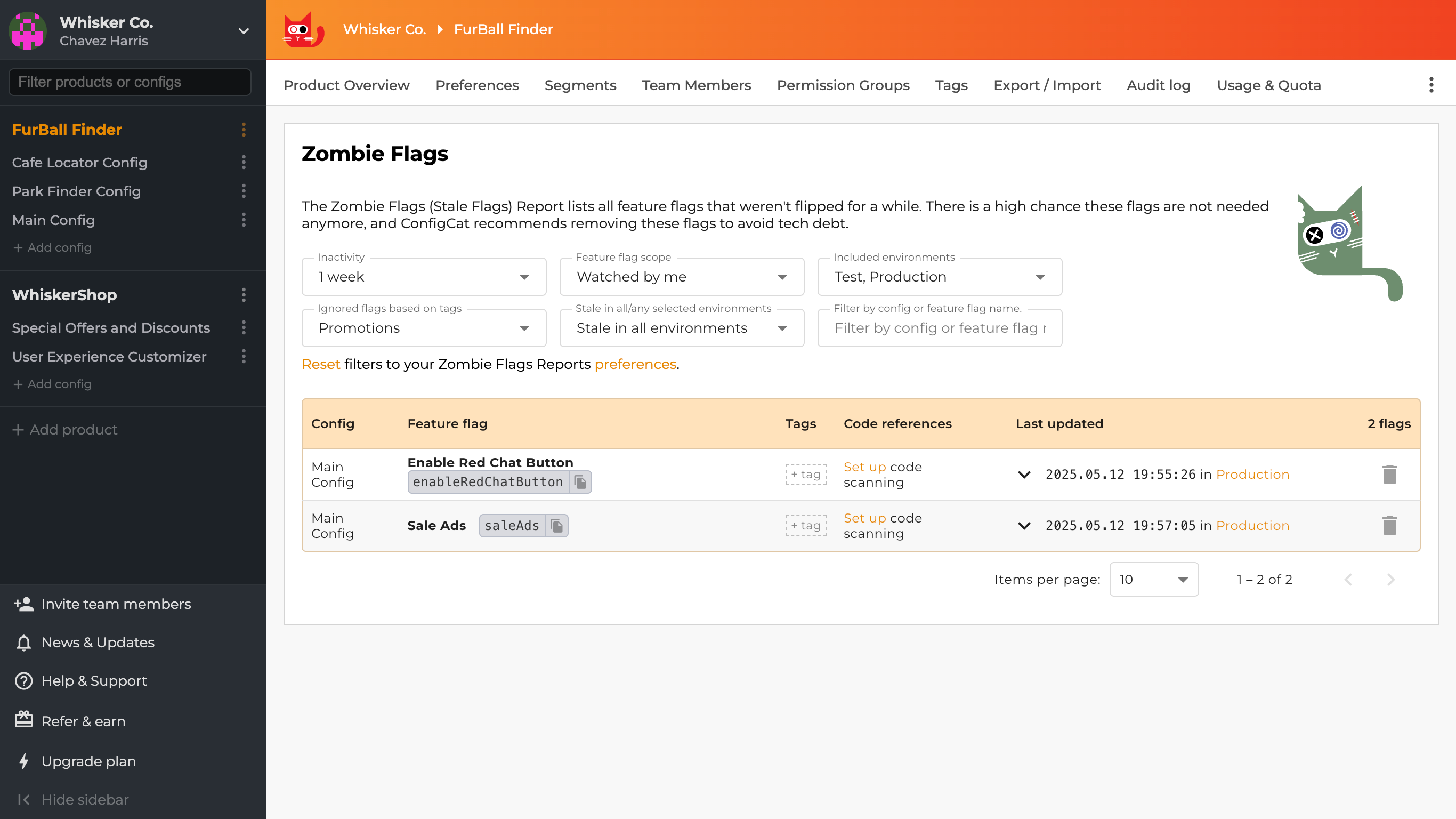Open the overflow menu beside Usage & Quota
1456x819 pixels.
pyautogui.click(x=1430, y=85)
